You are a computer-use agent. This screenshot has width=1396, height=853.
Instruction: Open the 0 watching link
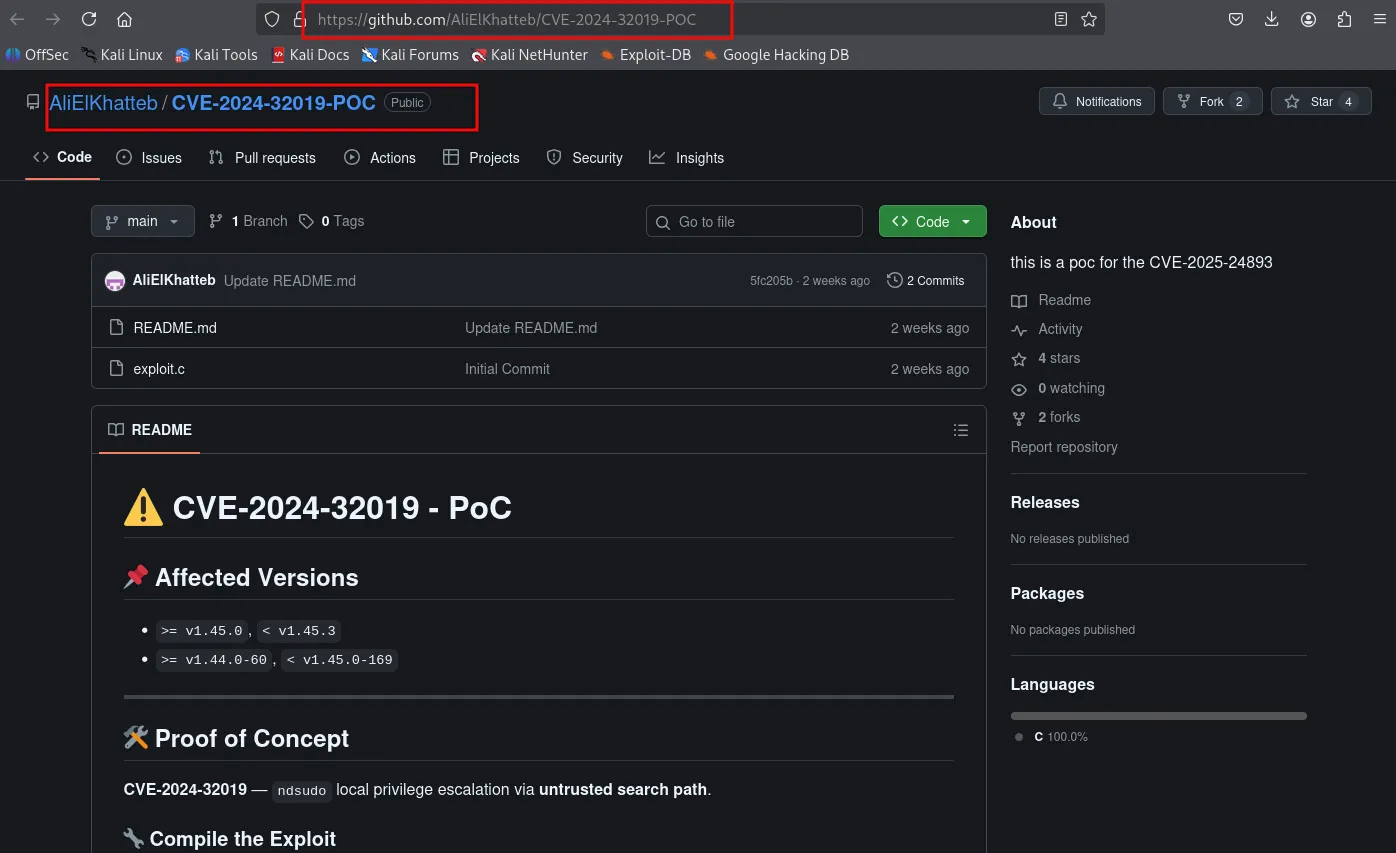click(1059, 388)
